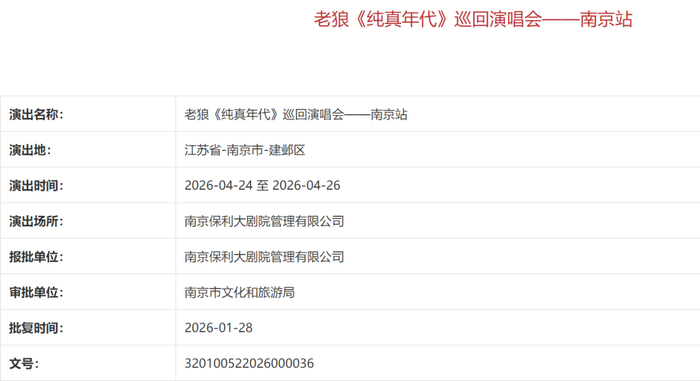Image resolution: width=700 pixels, height=381 pixels.
Task: Select the 演出时间 label
Action: point(36,185)
